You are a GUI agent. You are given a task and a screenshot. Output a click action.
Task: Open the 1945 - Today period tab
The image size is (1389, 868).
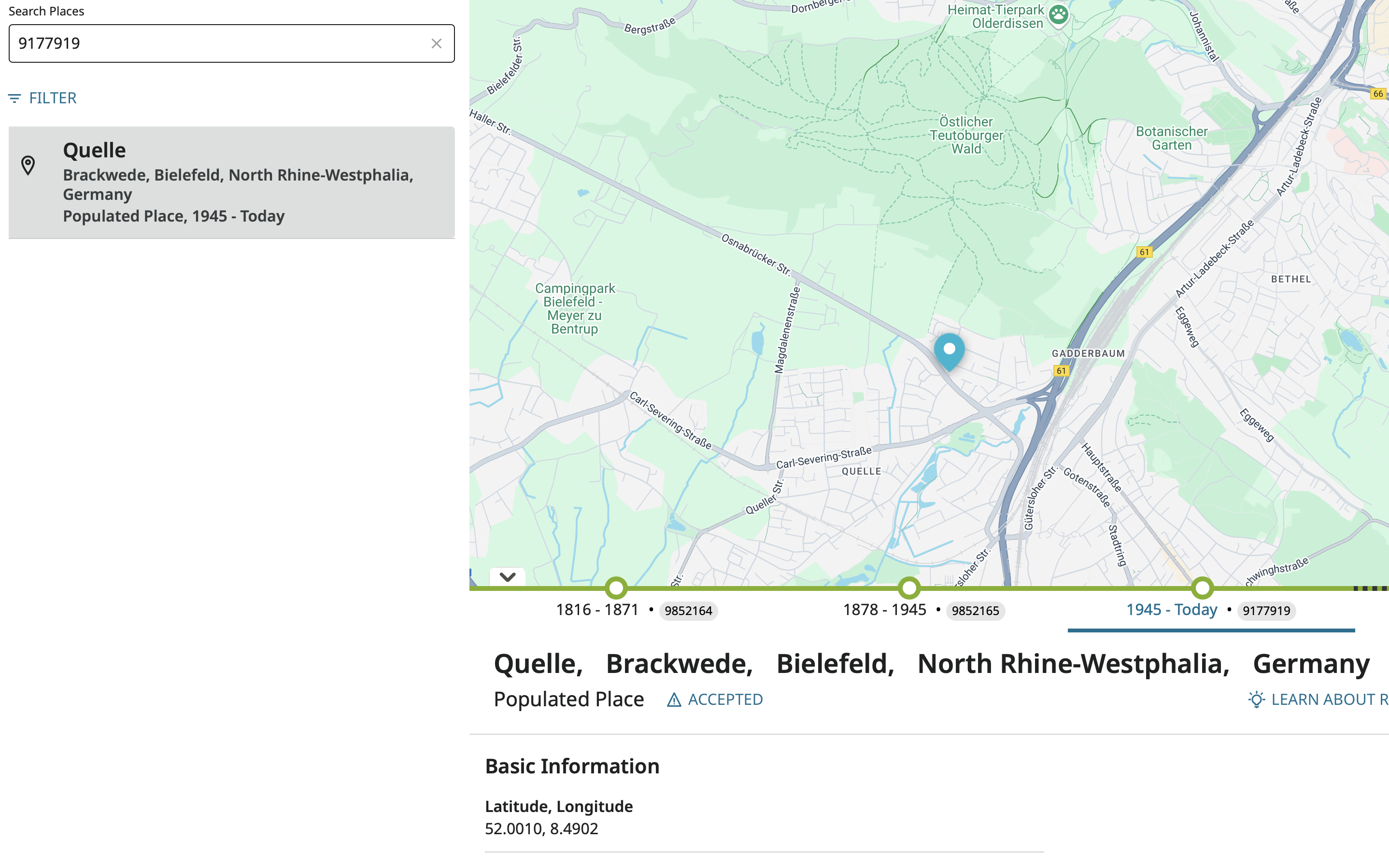(1171, 610)
